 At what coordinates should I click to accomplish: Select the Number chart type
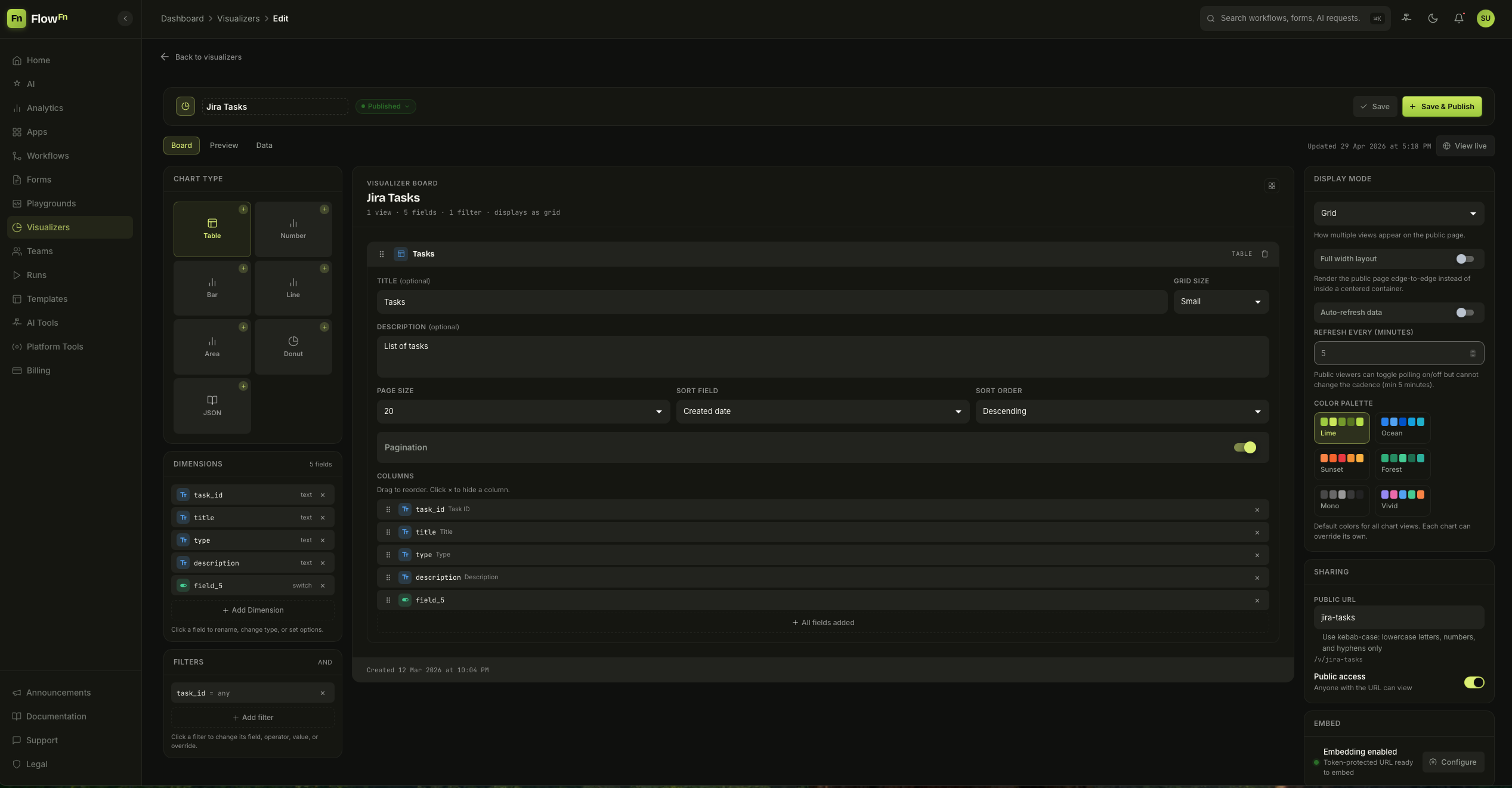pos(293,229)
